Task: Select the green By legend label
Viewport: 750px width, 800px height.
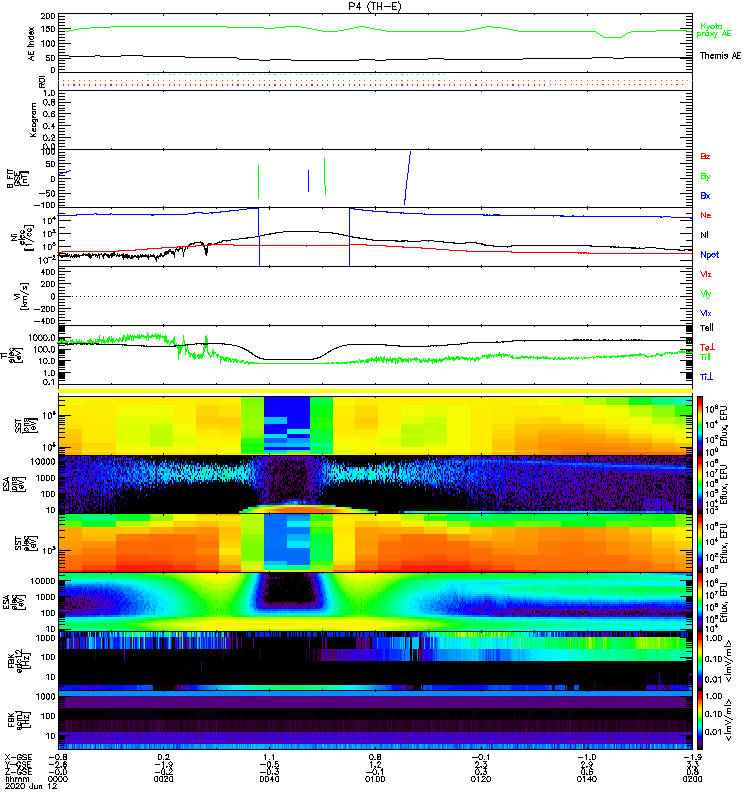Action: (705, 177)
